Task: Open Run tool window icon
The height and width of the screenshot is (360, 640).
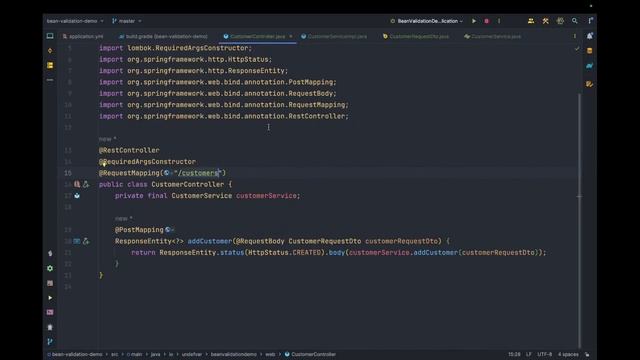Action: tap(50, 298)
